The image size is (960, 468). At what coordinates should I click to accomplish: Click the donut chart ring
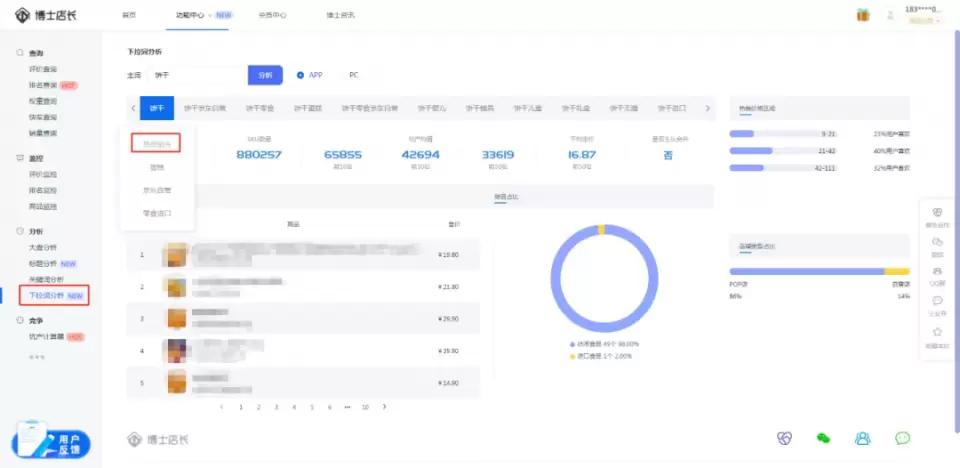(x=604, y=279)
